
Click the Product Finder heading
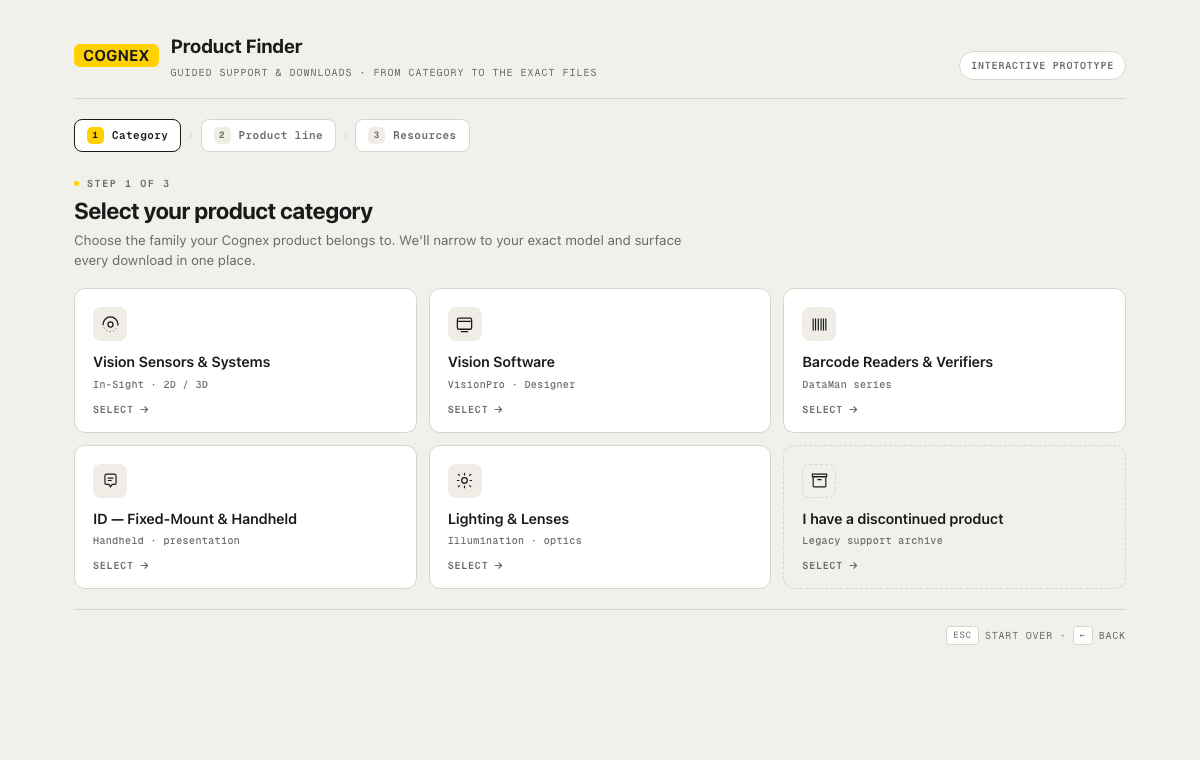pos(236,47)
